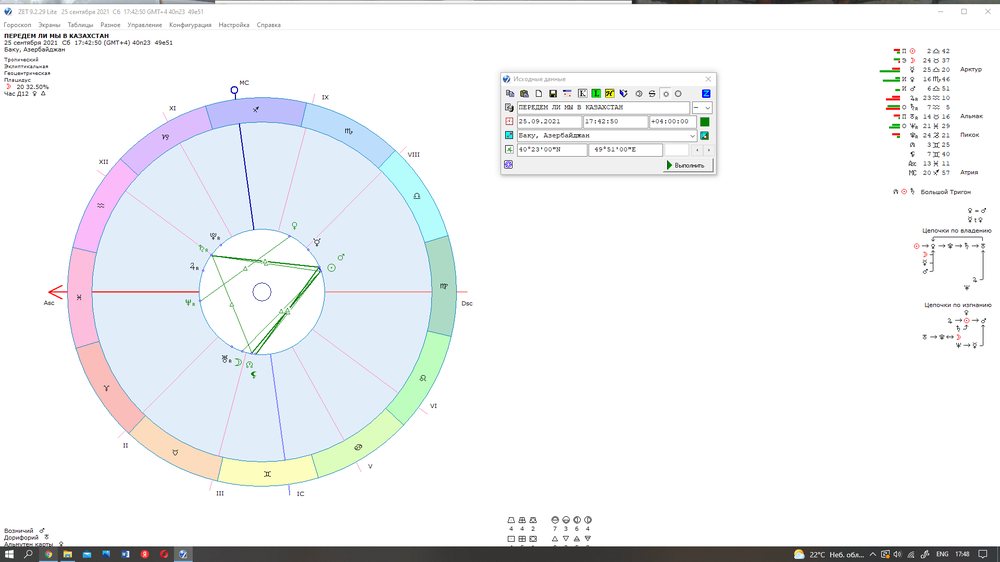Click the Выполнить button

(x=688, y=165)
